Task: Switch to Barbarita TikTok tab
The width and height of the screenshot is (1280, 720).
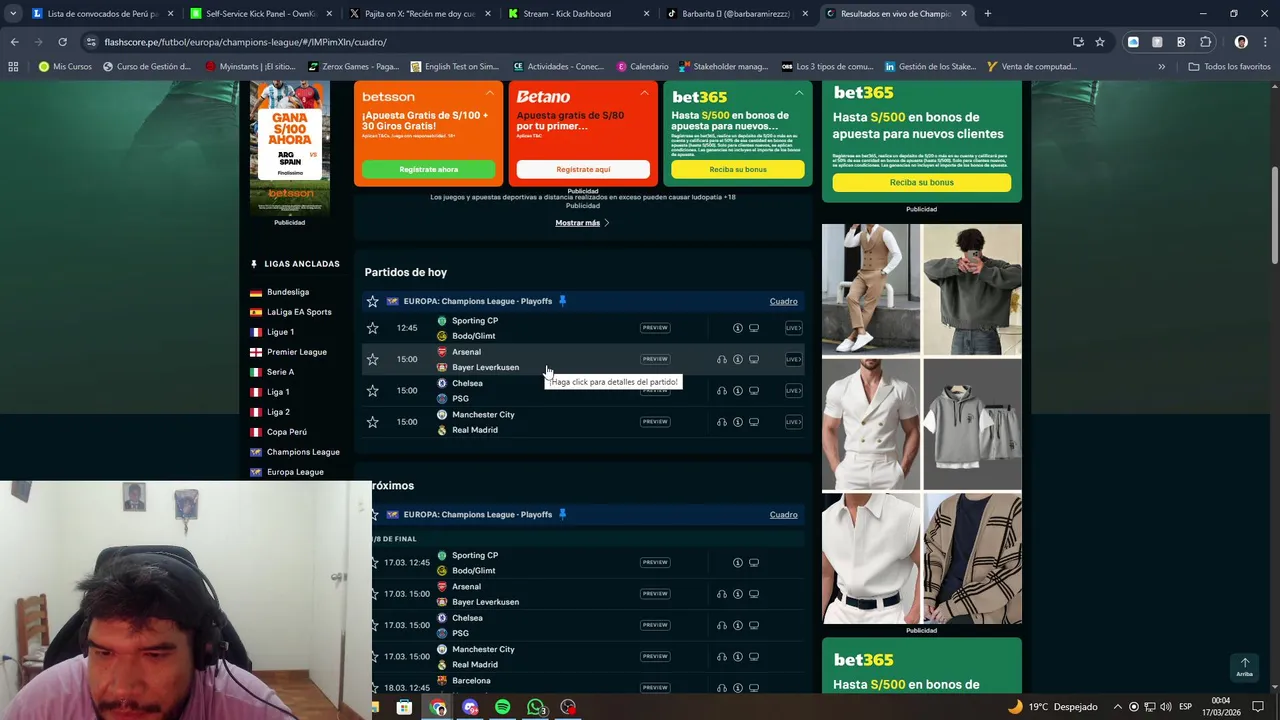Action: pos(737,14)
